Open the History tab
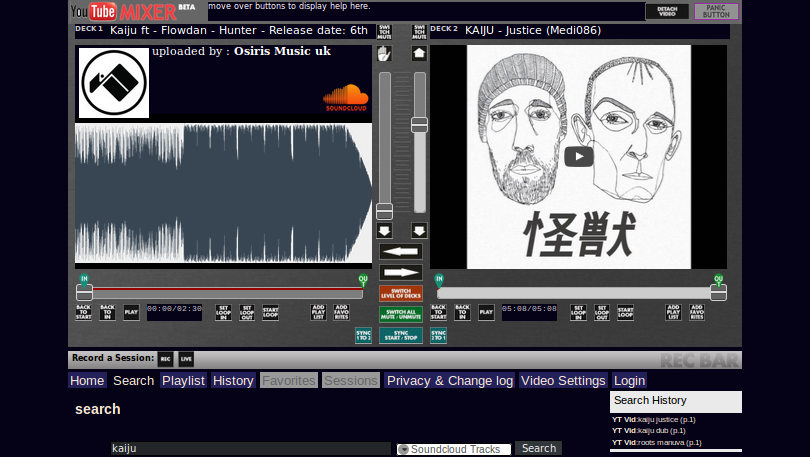810x457 pixels. click(x=233, y=381)
